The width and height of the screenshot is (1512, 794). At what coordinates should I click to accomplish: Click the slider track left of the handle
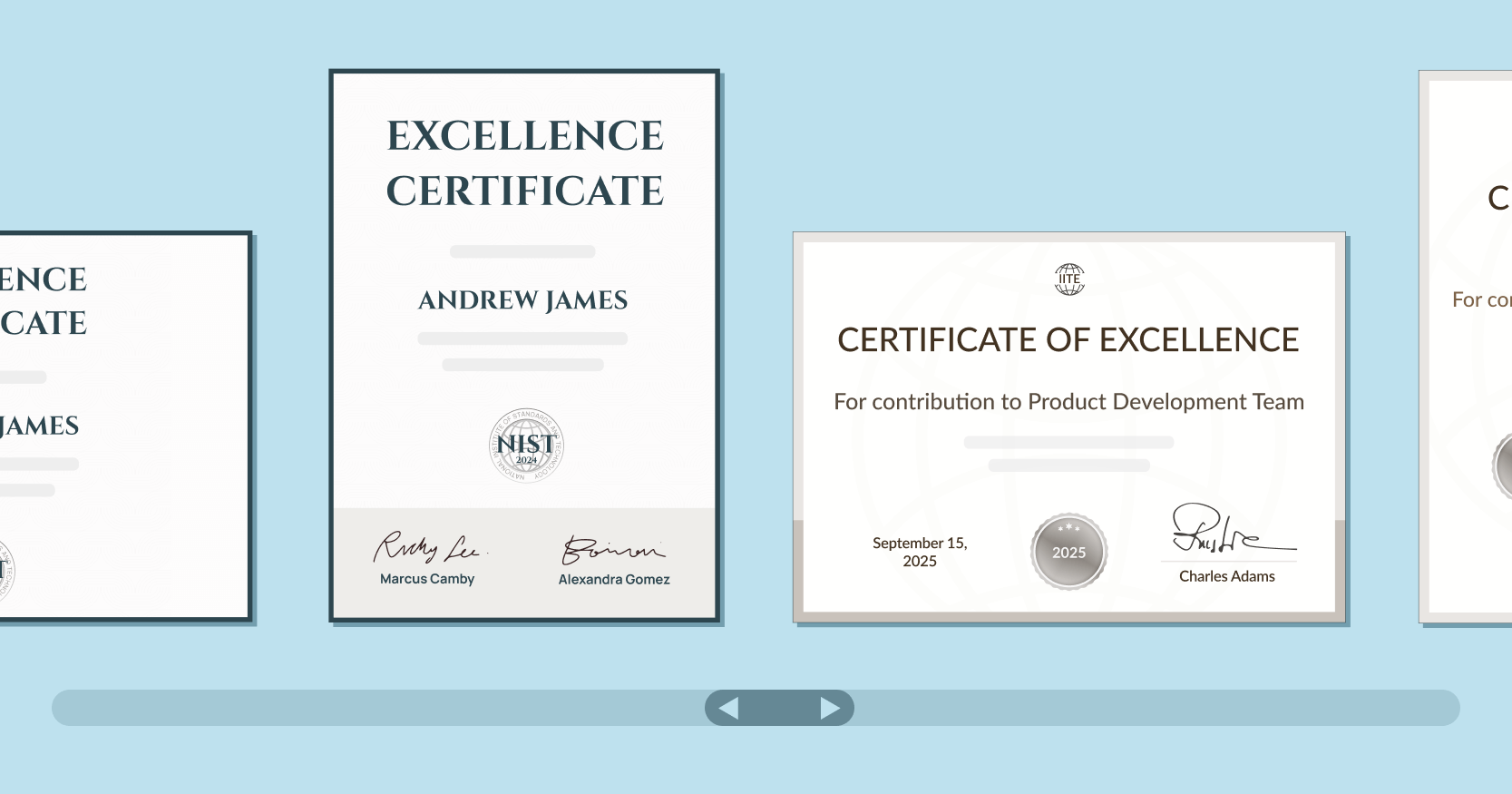tap(363, 708)
